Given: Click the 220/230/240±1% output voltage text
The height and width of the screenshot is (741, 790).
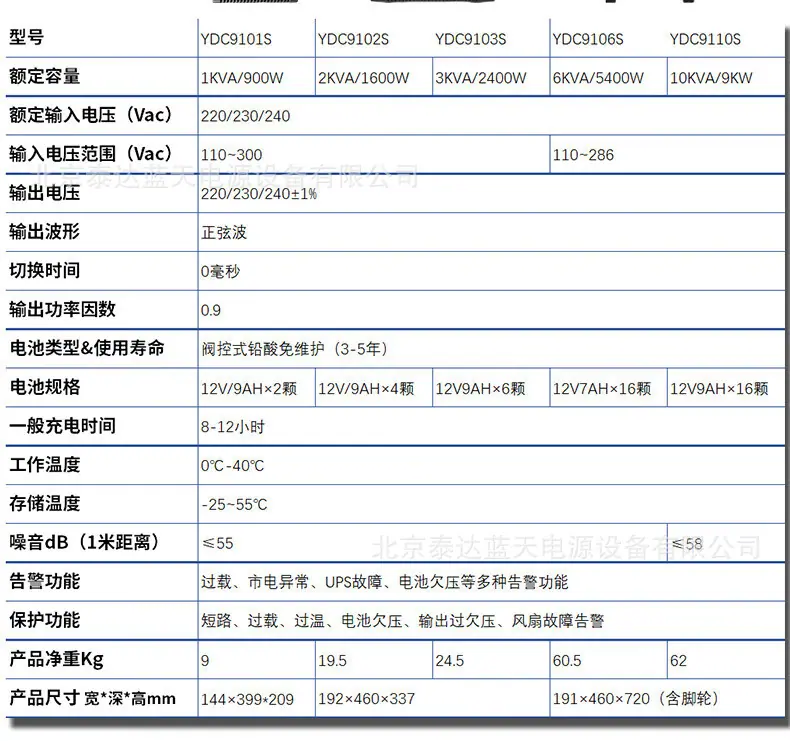Looking at the screenshot, I should coord(258,194).
